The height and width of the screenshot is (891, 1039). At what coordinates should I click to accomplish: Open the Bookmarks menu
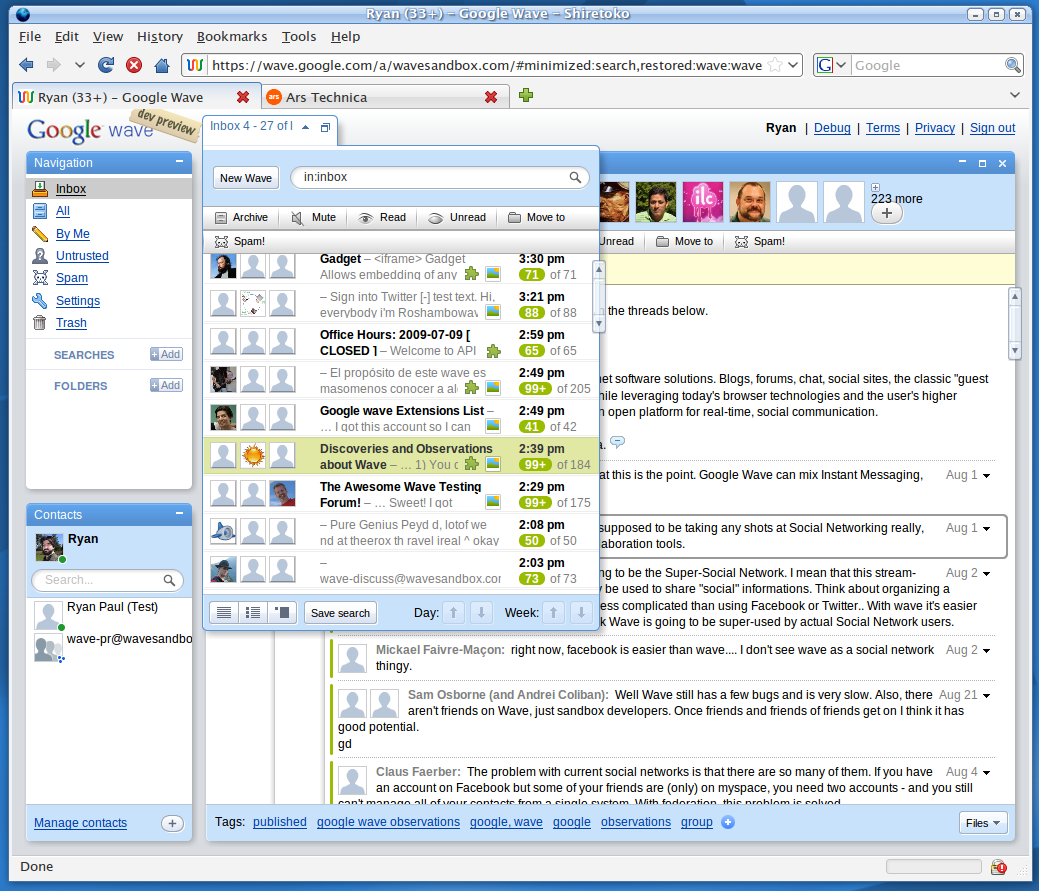232,36
